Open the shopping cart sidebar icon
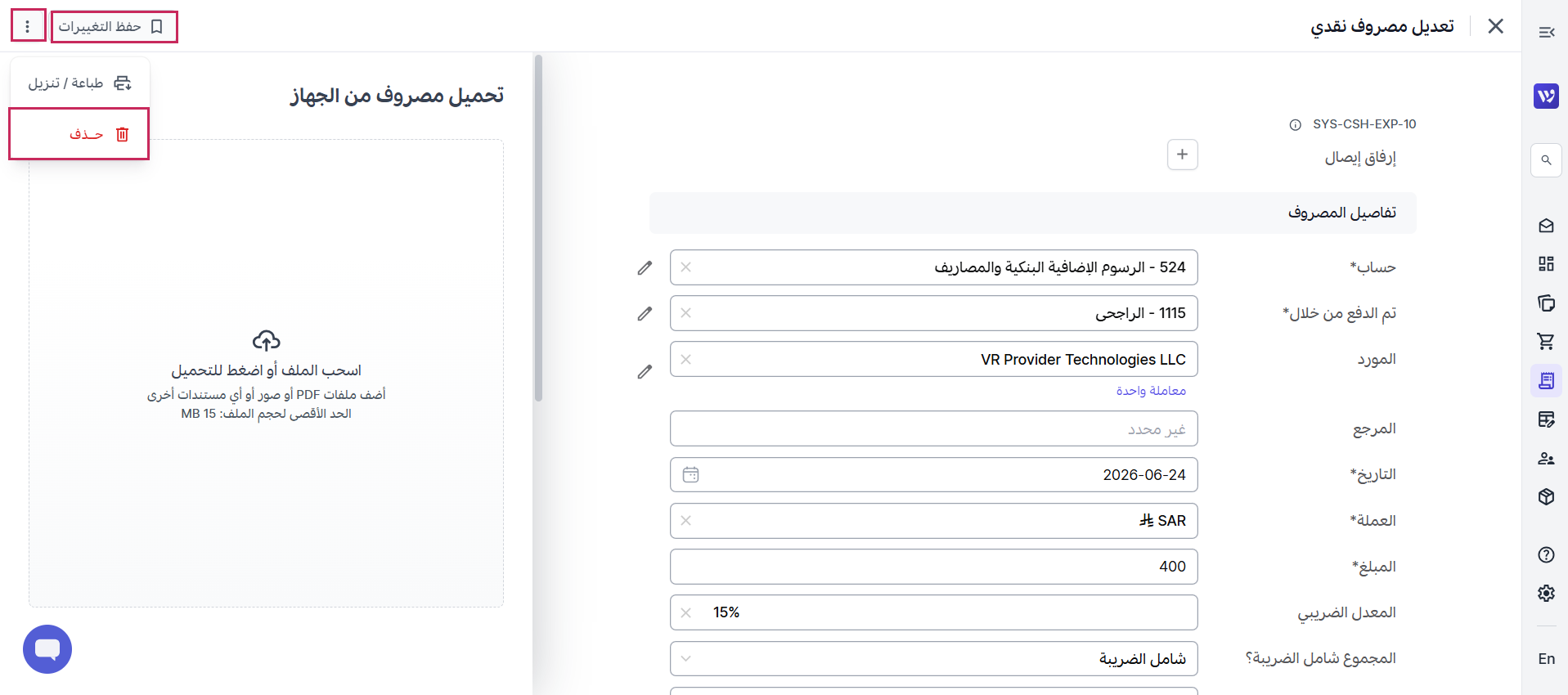 tap(1546, 342)
